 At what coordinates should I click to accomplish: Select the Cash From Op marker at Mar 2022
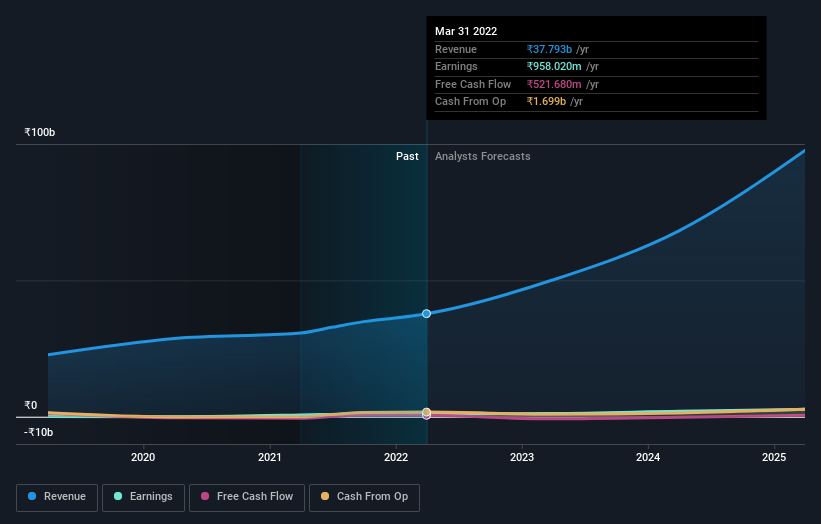pyautogui.click(x=426, y=412)
